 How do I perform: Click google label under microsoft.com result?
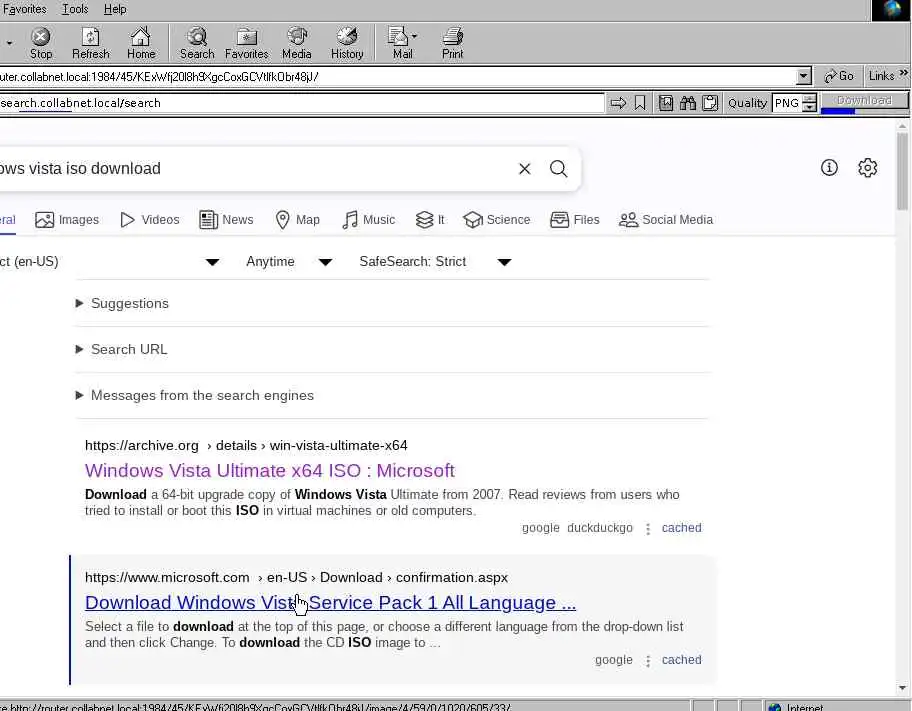tap(614, 660)
